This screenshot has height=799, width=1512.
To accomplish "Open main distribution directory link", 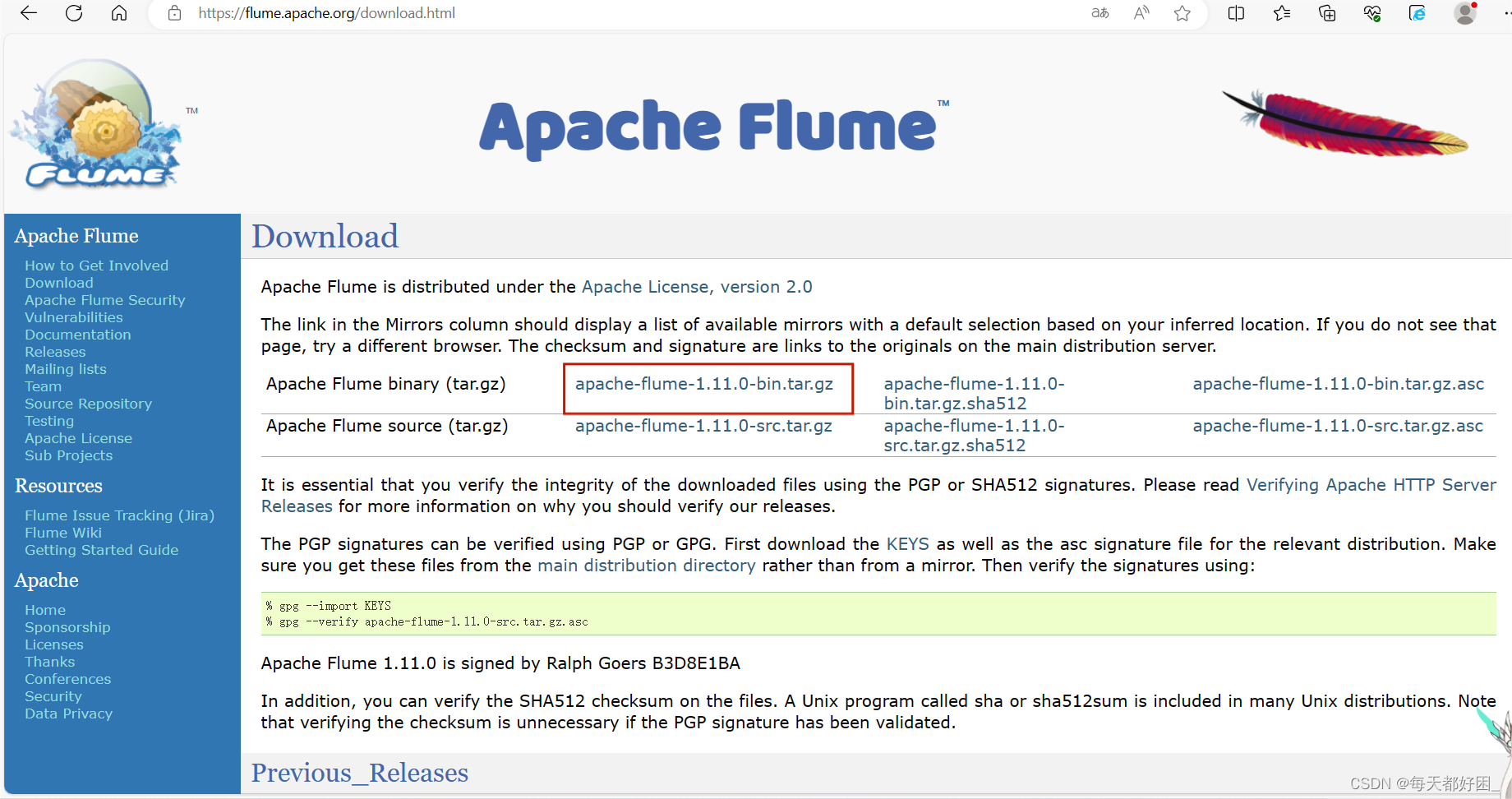I will pyautogui.click(x=647, y=566).
